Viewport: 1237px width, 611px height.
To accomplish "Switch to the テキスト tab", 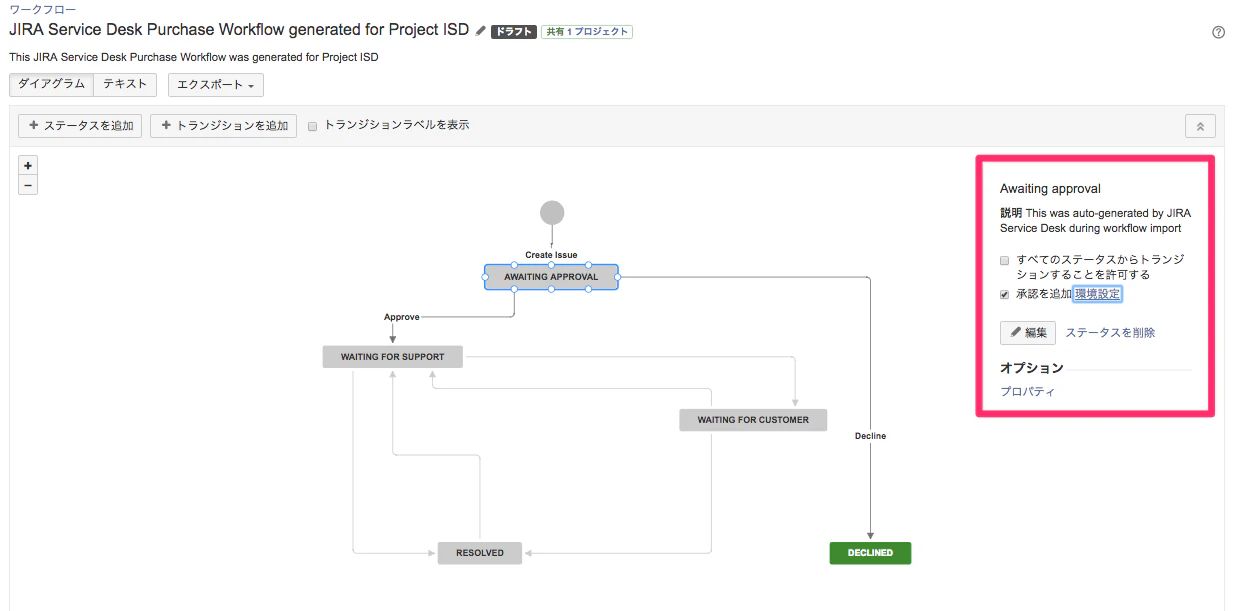I will coord(125,84).
